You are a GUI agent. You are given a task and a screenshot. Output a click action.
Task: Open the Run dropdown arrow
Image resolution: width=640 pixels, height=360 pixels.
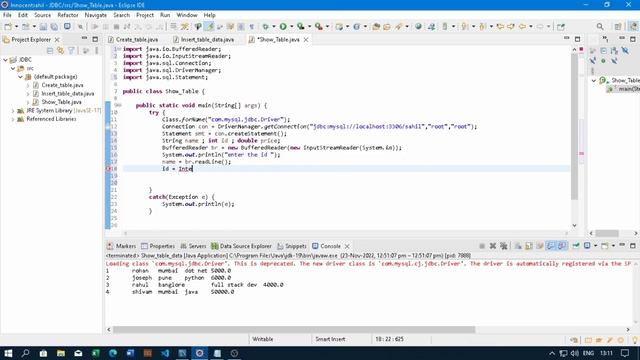(x=291, y=27)
